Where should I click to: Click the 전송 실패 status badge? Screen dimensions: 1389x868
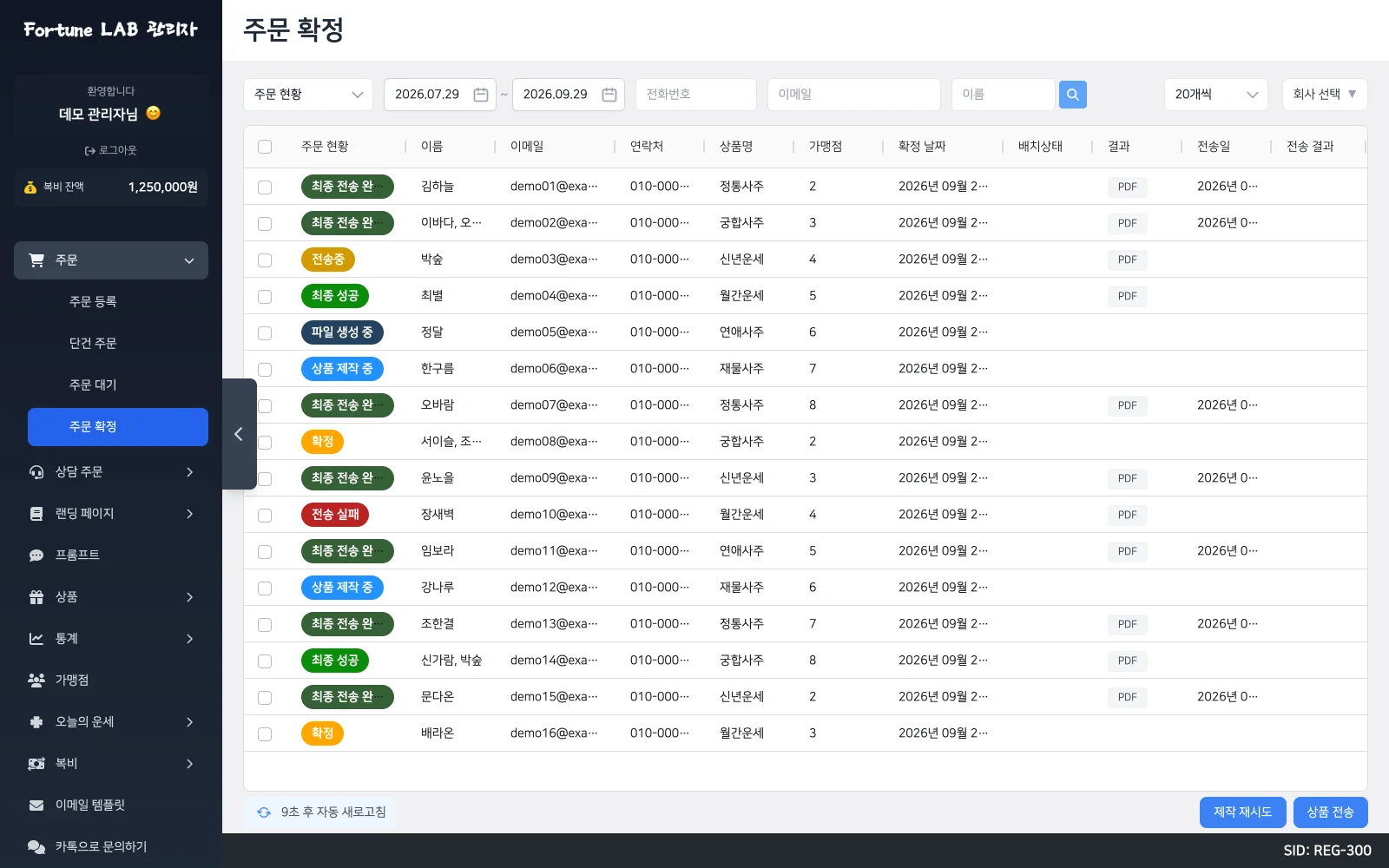point(335,515)
